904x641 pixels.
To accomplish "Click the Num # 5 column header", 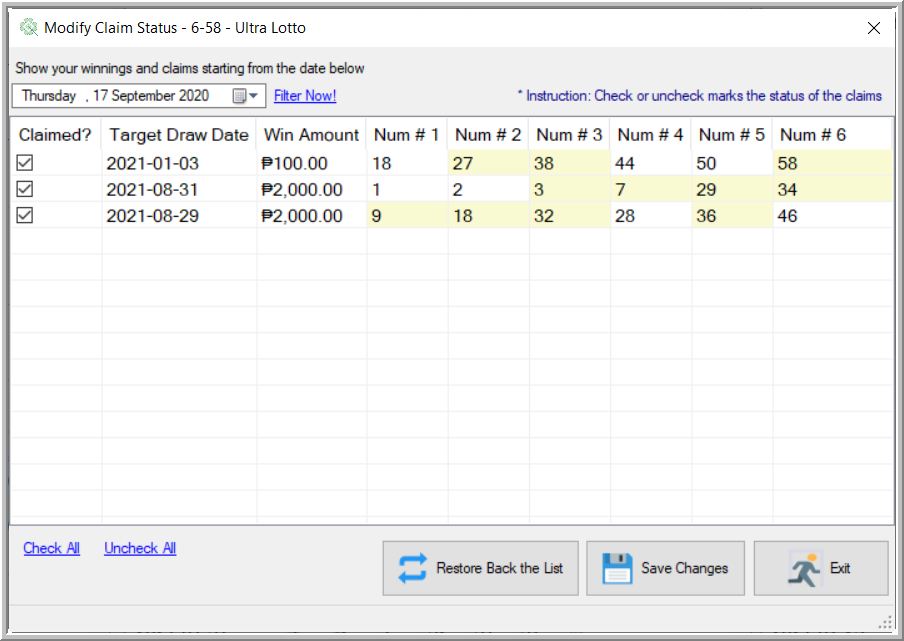I will [732, 135].
